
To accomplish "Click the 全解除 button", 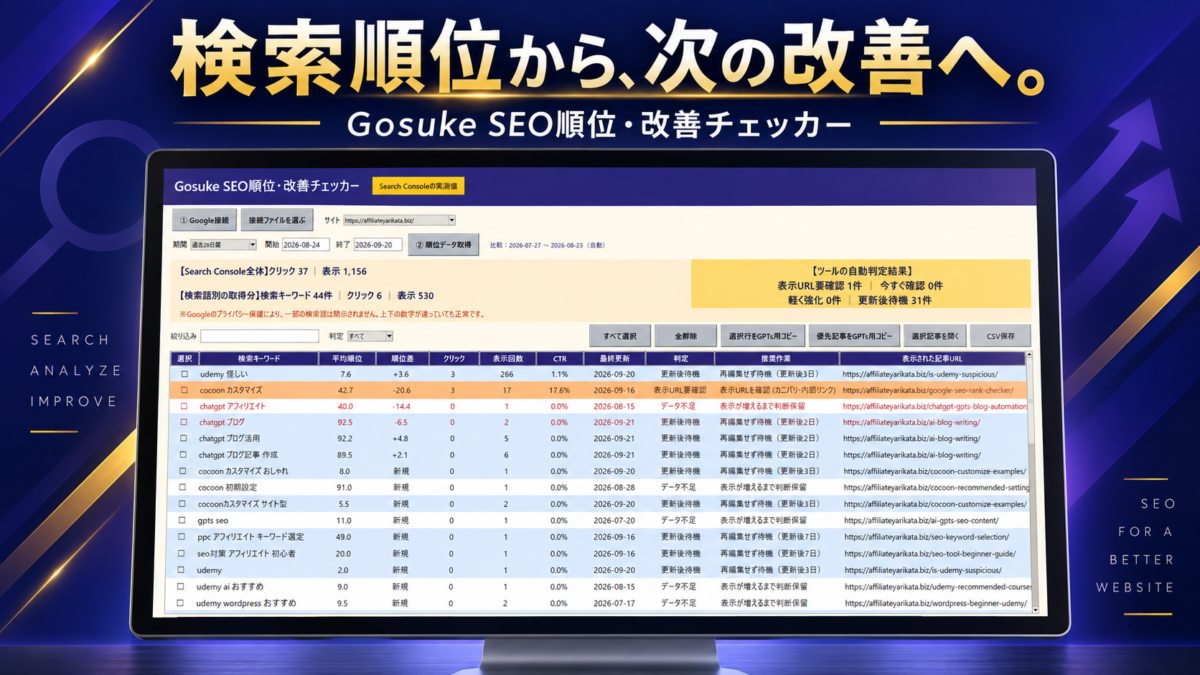I will point(685,336).
